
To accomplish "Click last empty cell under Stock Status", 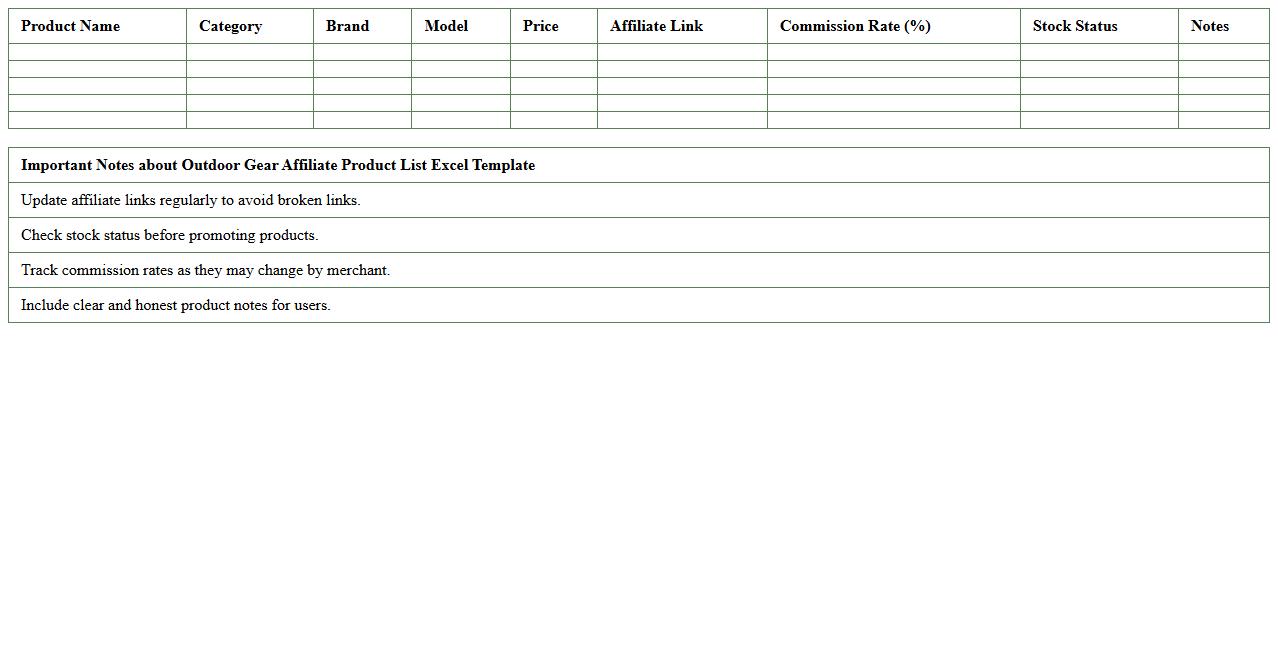I will coord(1099,120).
